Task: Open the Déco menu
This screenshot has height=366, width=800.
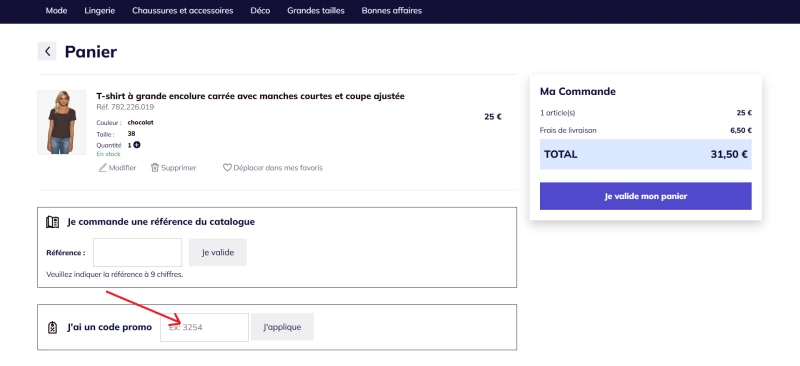Action: click(260, 11)
